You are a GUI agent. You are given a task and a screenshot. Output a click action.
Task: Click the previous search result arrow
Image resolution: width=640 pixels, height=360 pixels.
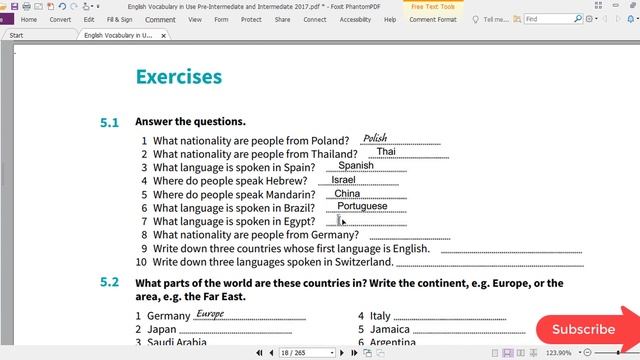click(x=605, y=19)
